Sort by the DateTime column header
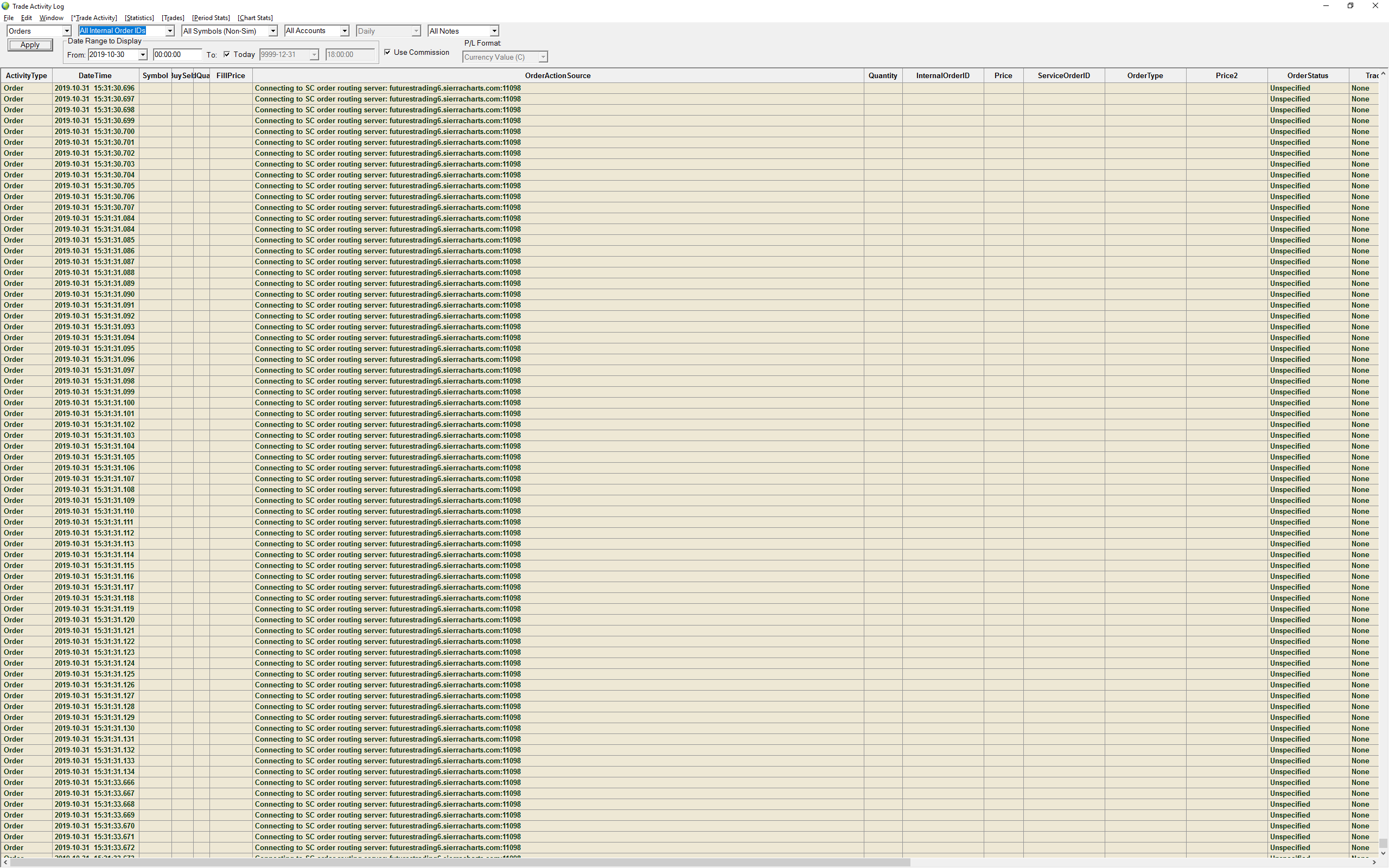The image size is (1389, 868). point(95,76)
